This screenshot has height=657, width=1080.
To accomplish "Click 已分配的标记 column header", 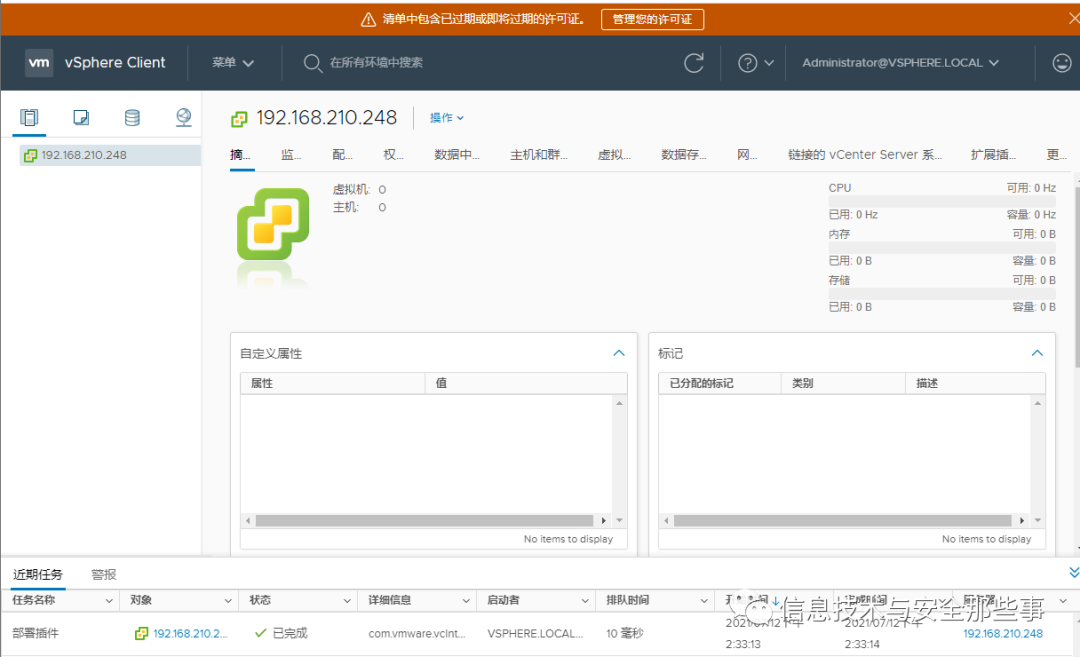I will (720, 383).
